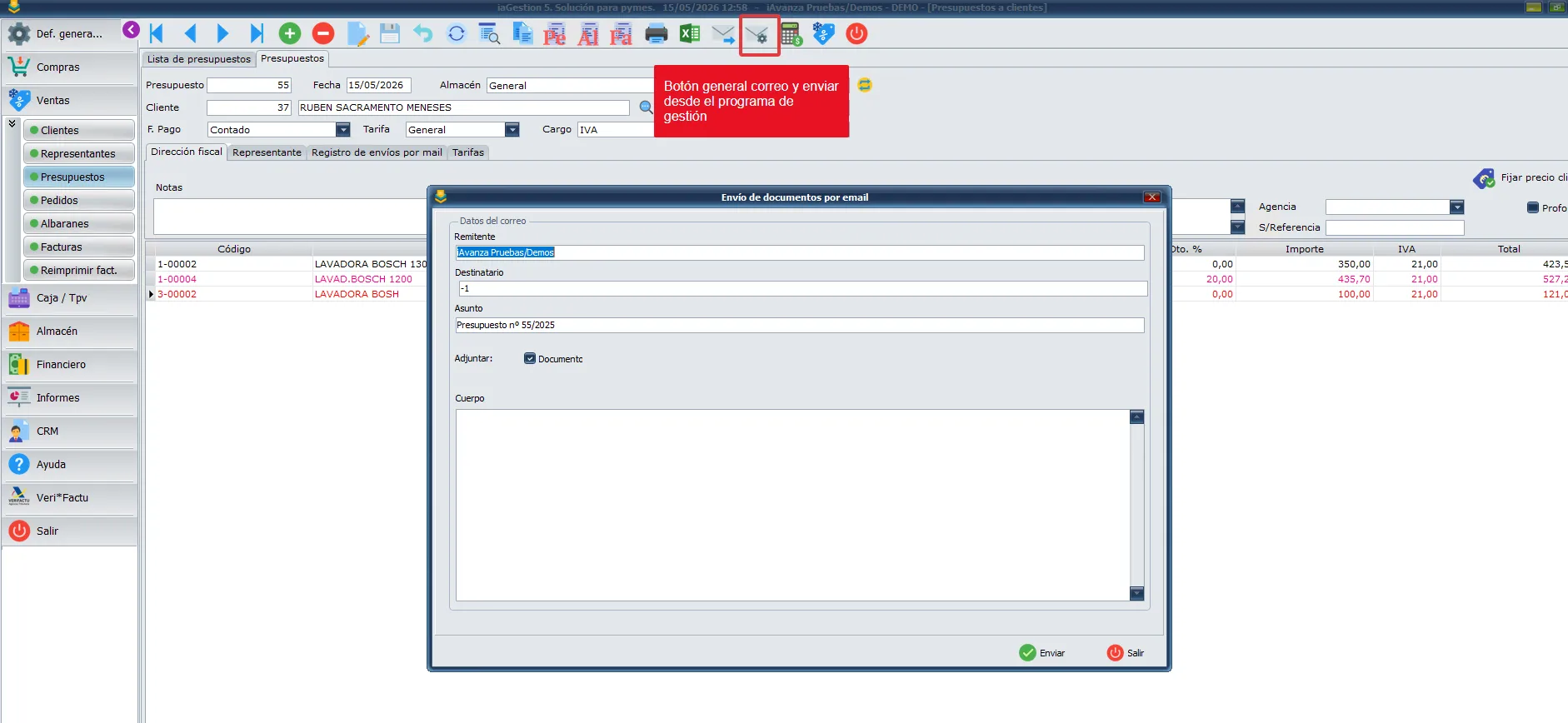Jump to the last record arrow
The image size is (1568, 723).
(257, 33)
